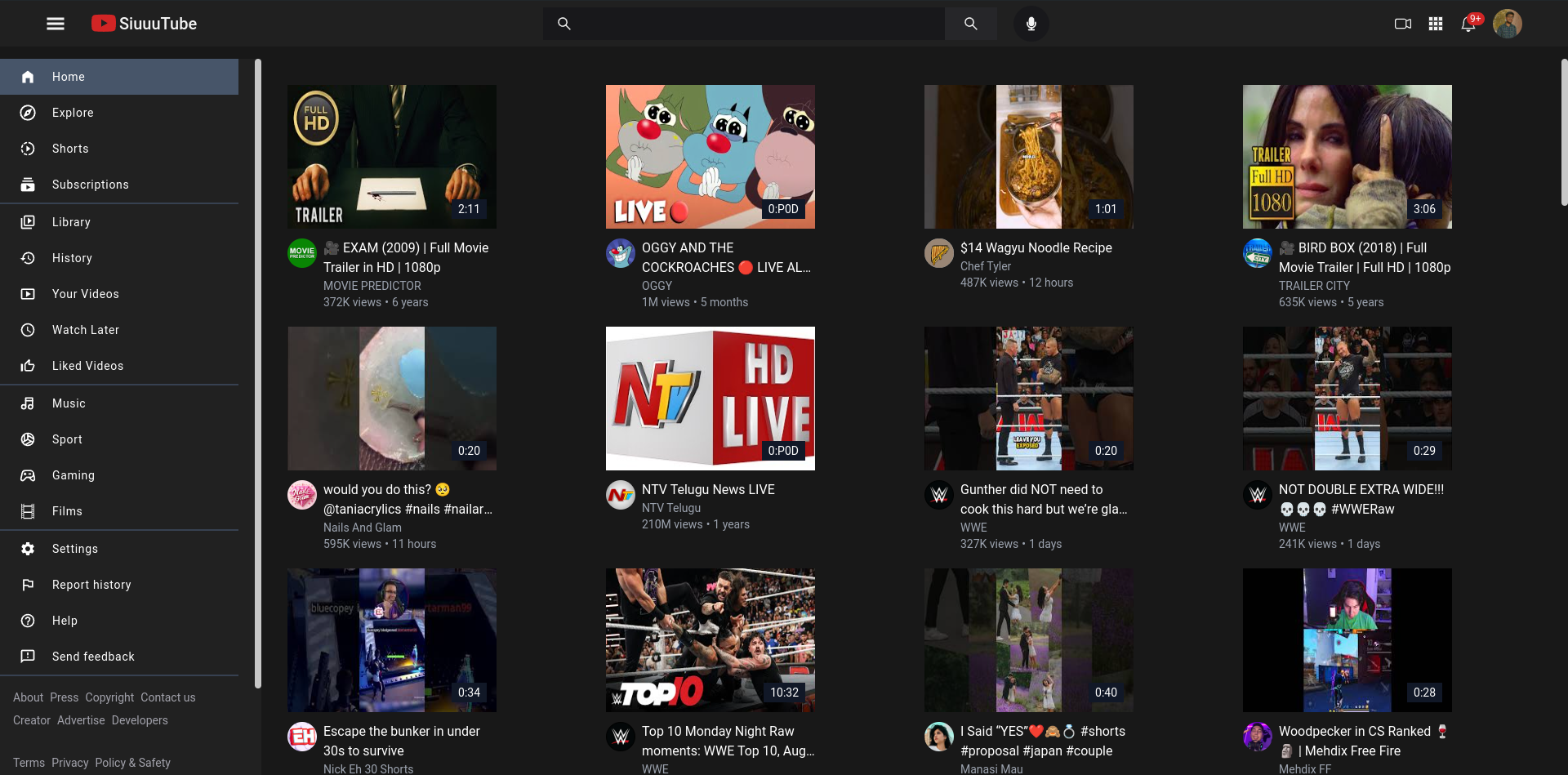Play BIRD BOX (2018) trailer thumbnail

1347,157
